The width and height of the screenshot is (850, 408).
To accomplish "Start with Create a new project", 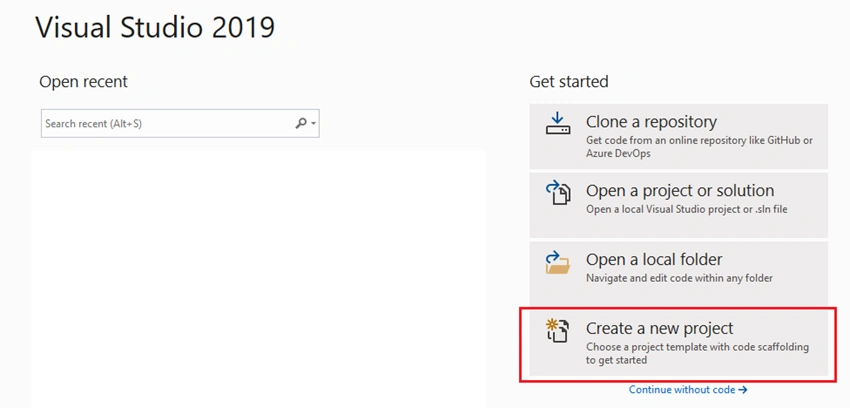I will pos(679,343).
